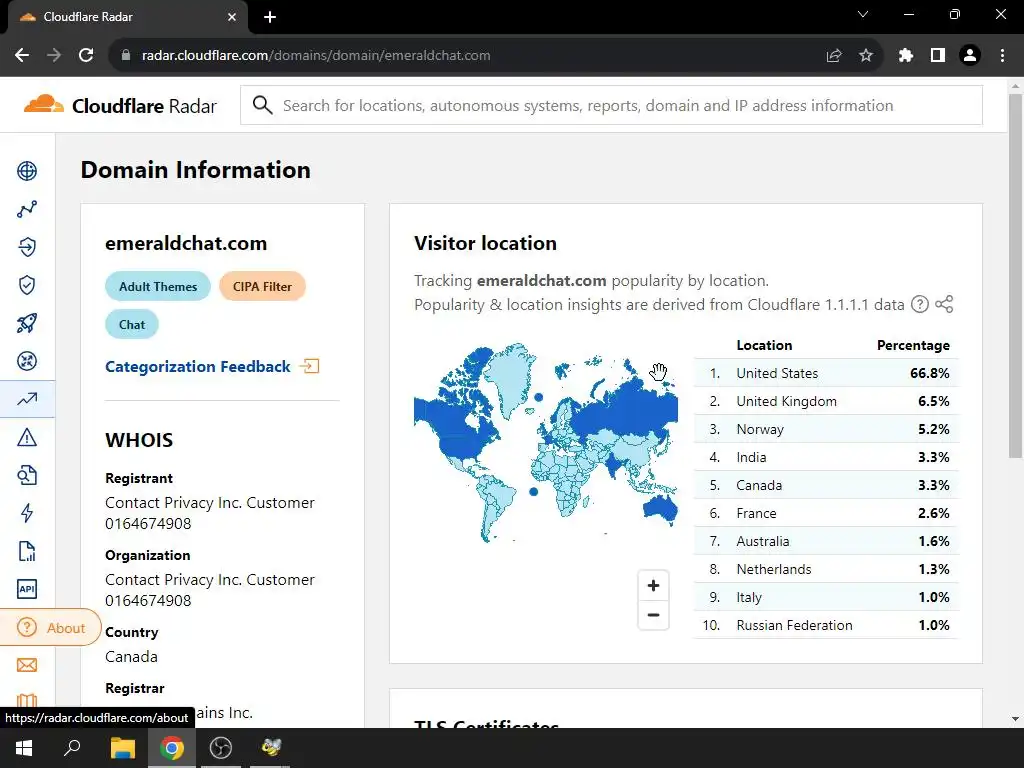Open the Chrome extensions puzzle icon
This screenshot has height=768, width=1024.
[x=905, y=56]
